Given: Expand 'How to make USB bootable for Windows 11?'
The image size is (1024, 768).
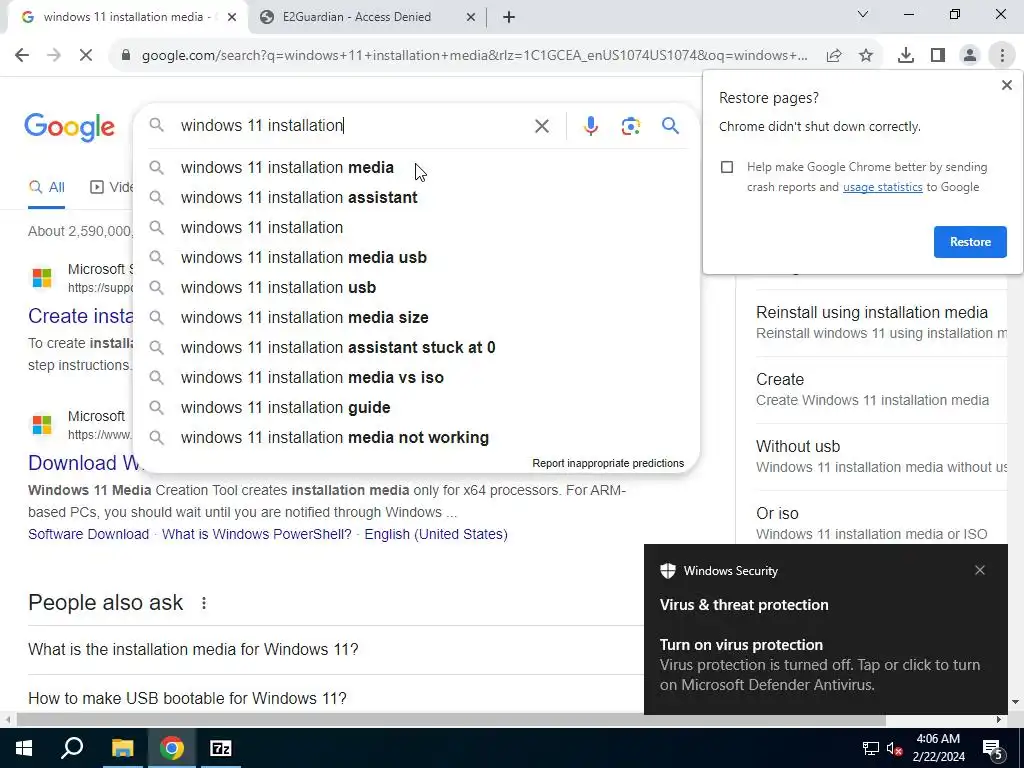Looking at the screenshot, I should (x=336, y=698).
